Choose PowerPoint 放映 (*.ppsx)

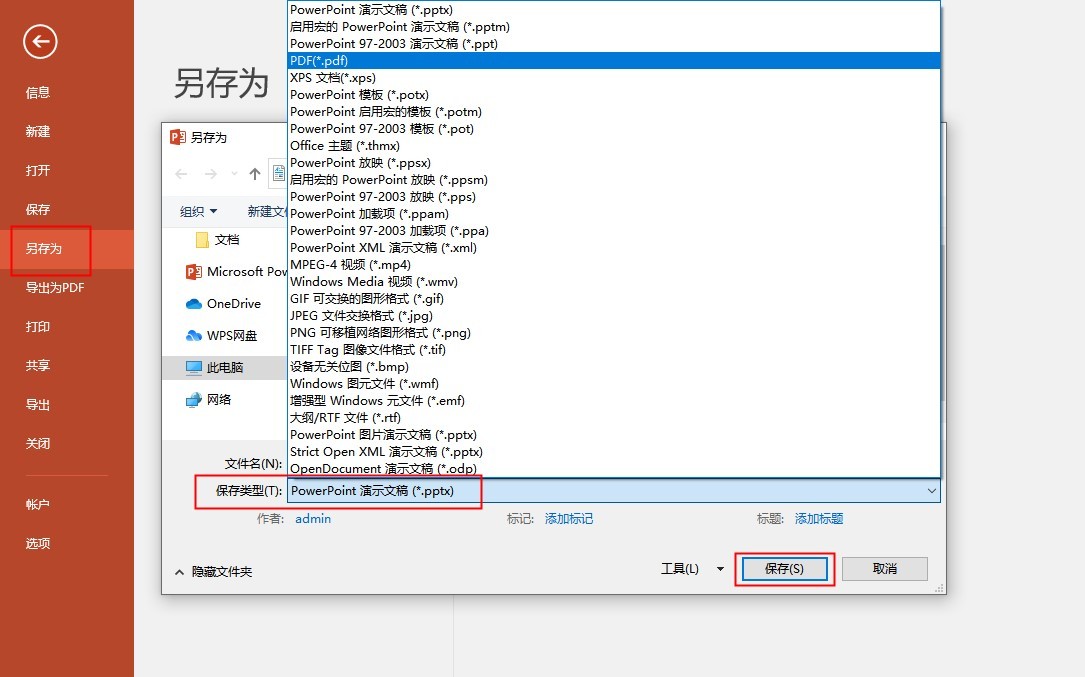614,163
